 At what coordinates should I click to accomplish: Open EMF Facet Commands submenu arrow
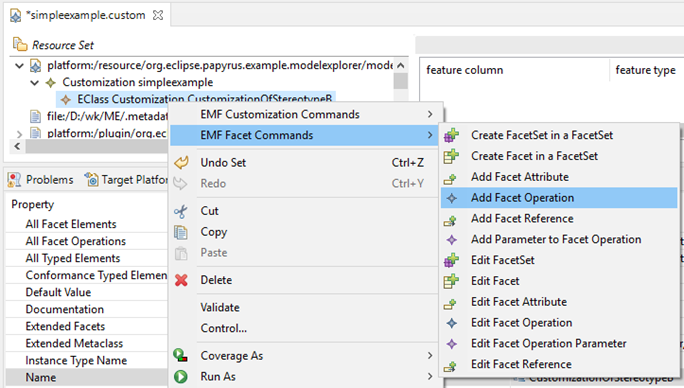(x=430, y=135)
